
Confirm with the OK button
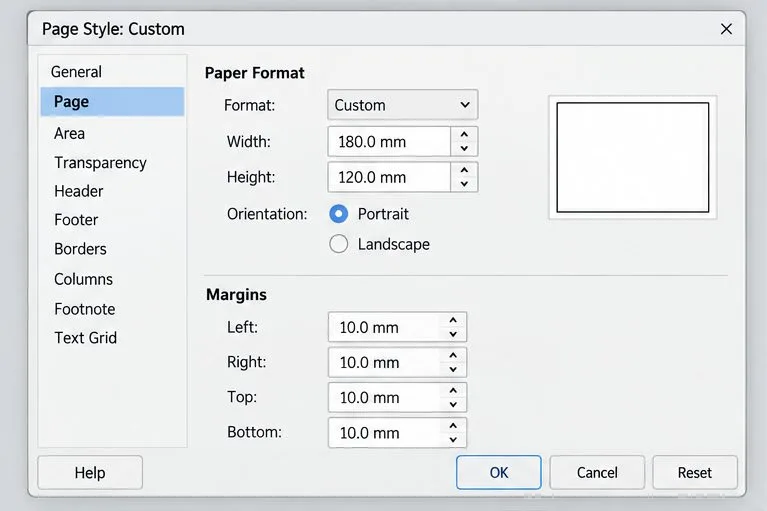click(498, 473)
